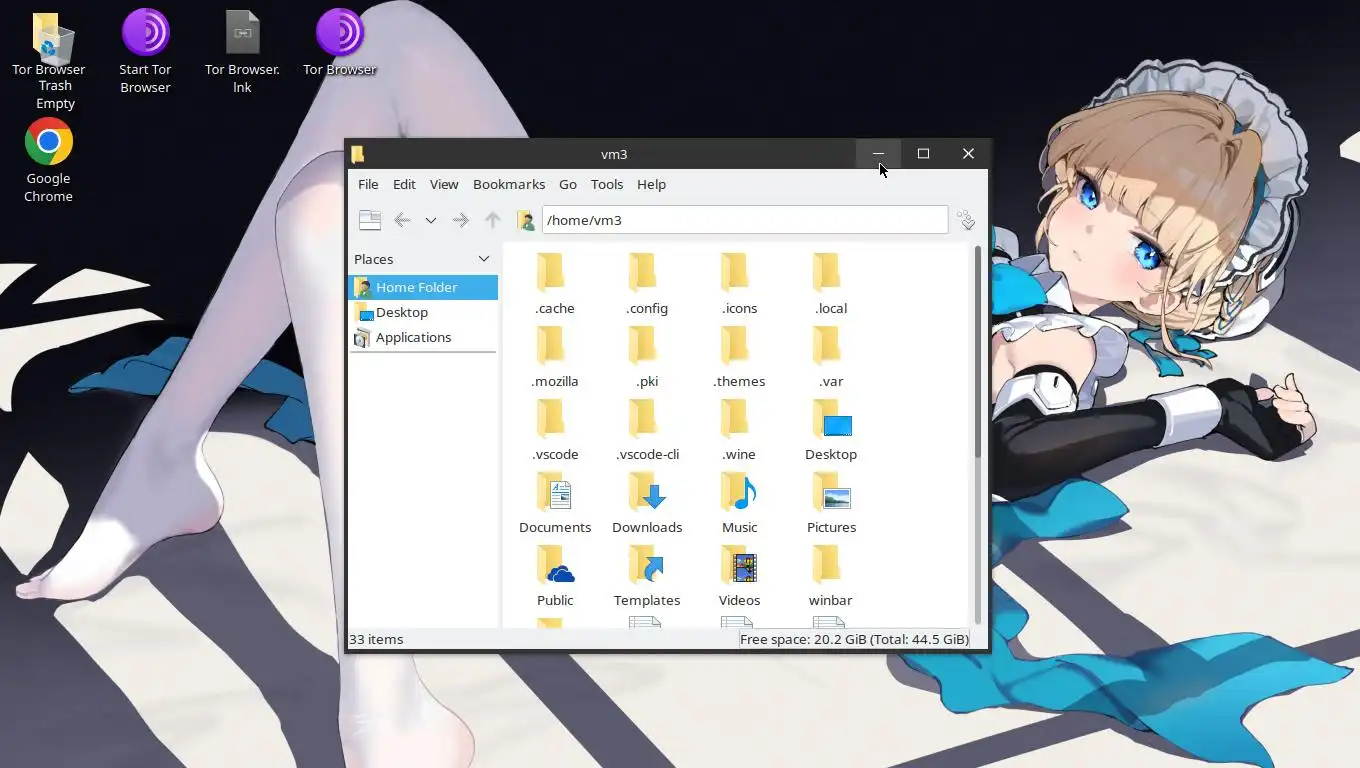Viewport: 1360px width, 768px height.
Task: Select the .local folder
Action: point(831,284)
